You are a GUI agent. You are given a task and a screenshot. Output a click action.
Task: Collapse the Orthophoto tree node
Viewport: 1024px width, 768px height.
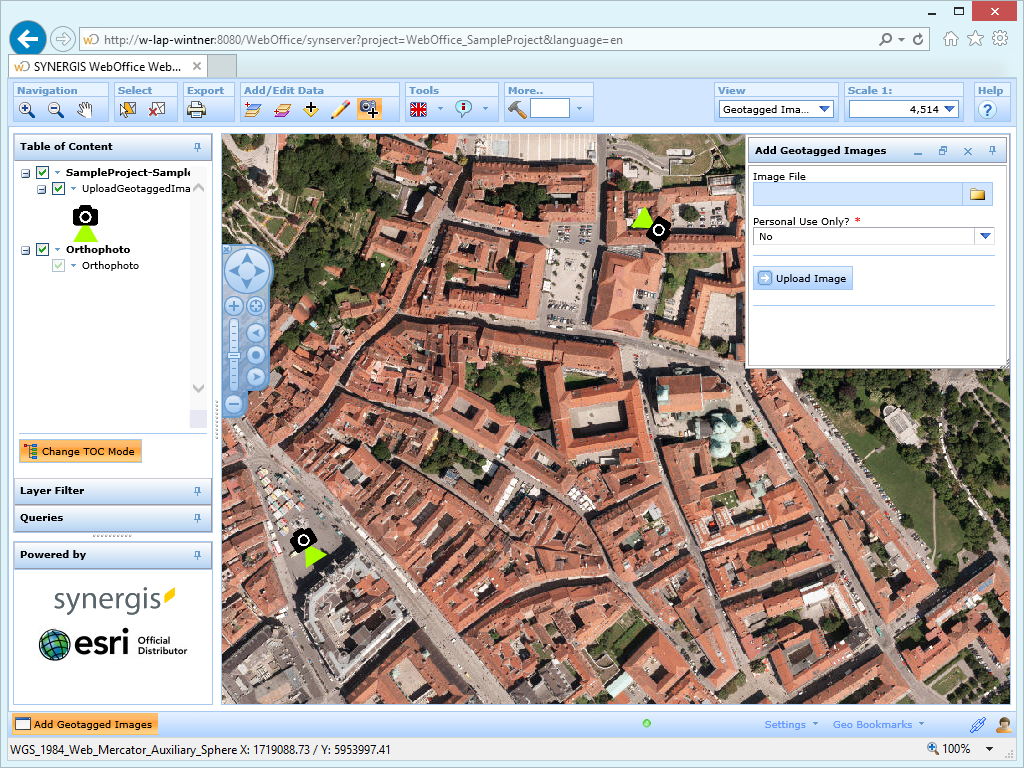pyautogui.click(x=25, y=250)
